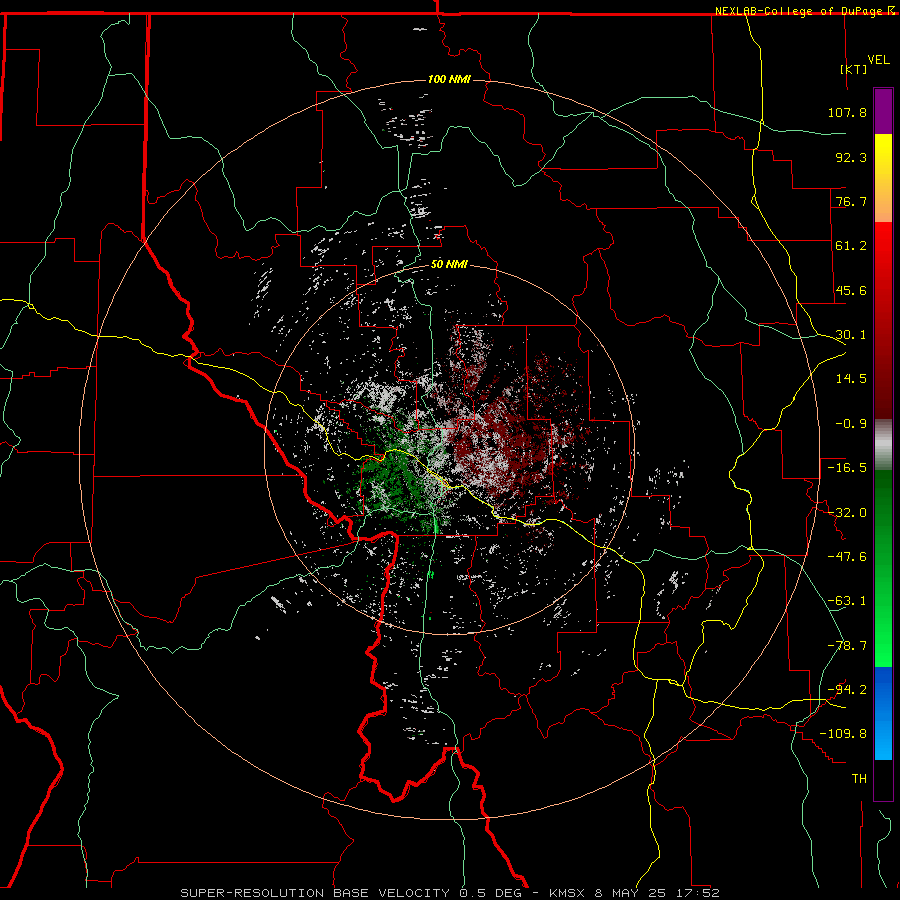Click the -78.7 legend value
Screen dimensions: 900x900
[847, 645]
